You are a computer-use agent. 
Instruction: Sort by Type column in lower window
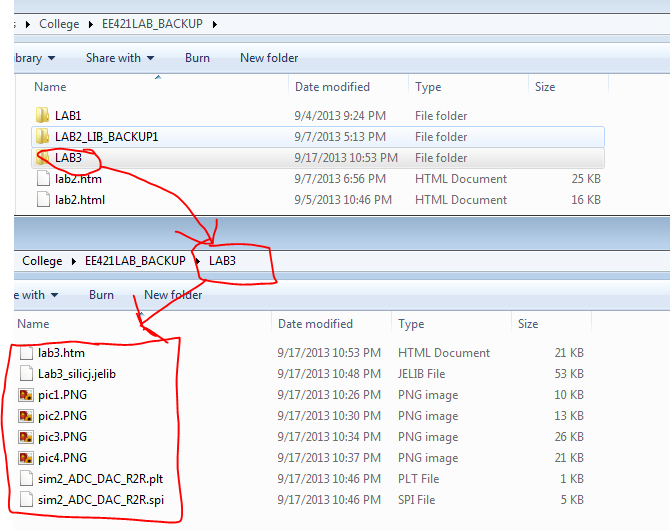coord(411,324)
